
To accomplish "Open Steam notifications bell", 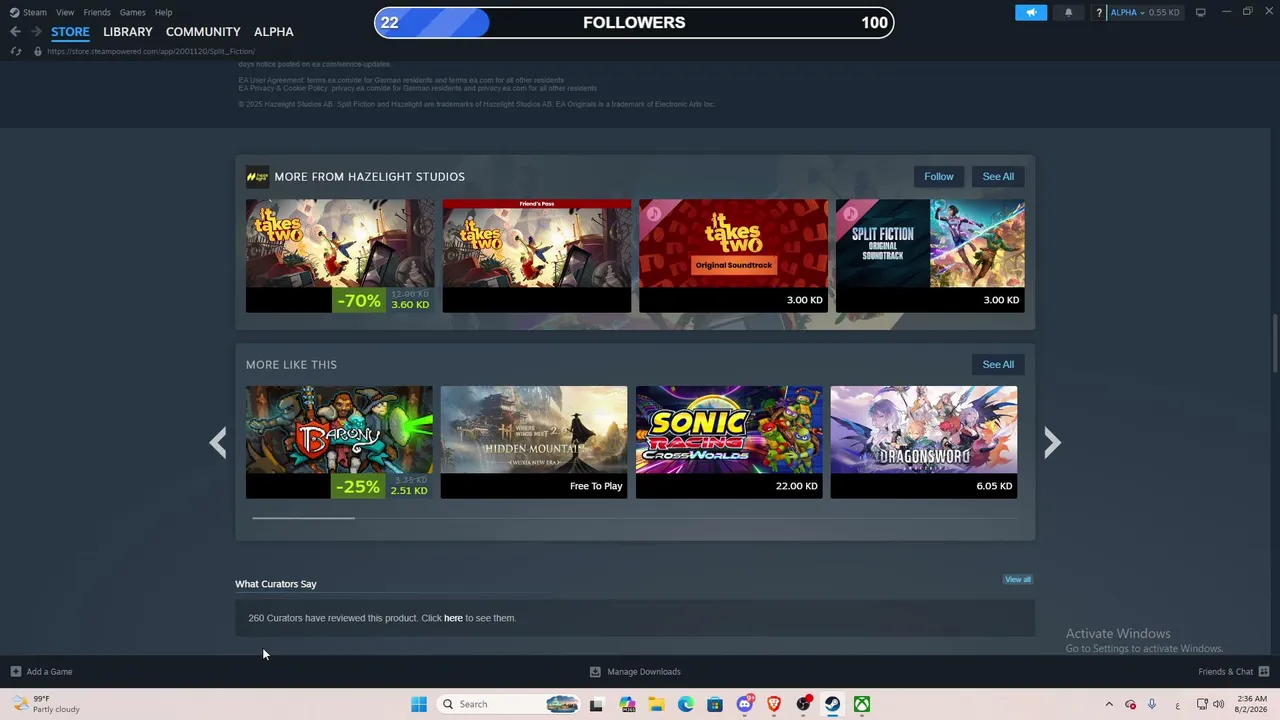I will tap(1068, 12).
